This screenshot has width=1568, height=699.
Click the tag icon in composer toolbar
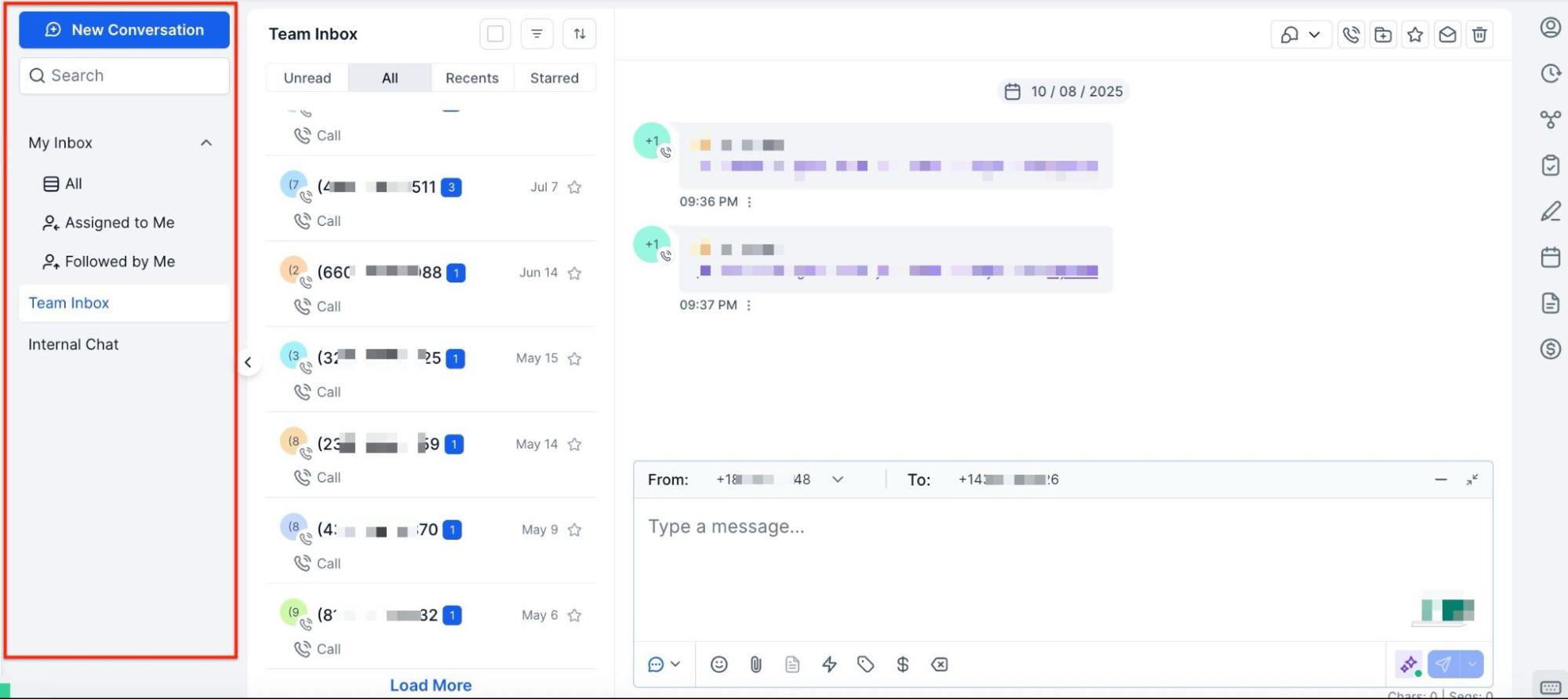click(866, 664)
